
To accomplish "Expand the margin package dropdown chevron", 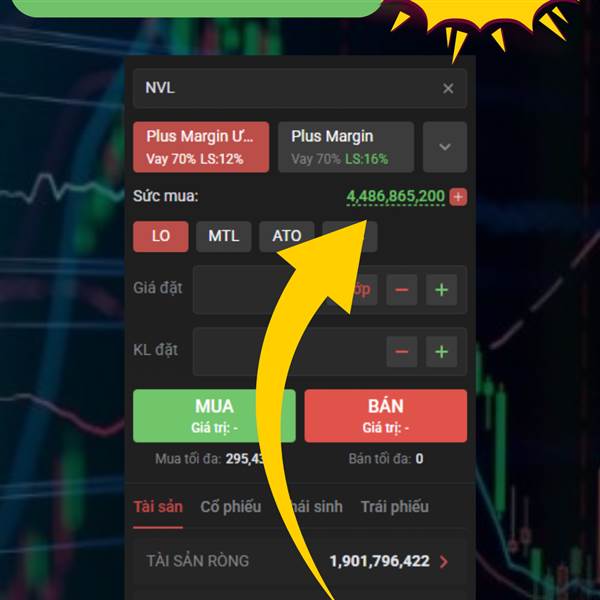I will coord(445,147).
